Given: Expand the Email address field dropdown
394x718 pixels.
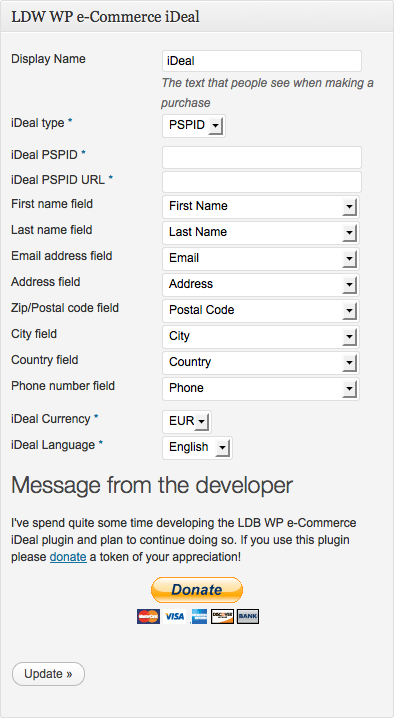Looking at the screenshot, I should click(x=261, y=259).
